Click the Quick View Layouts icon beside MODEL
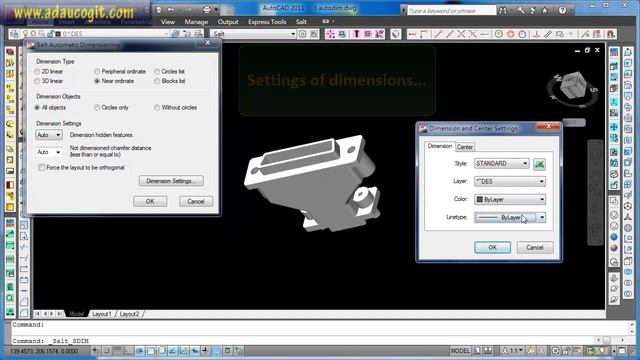The image size is (640, 360). coord(477,351)
